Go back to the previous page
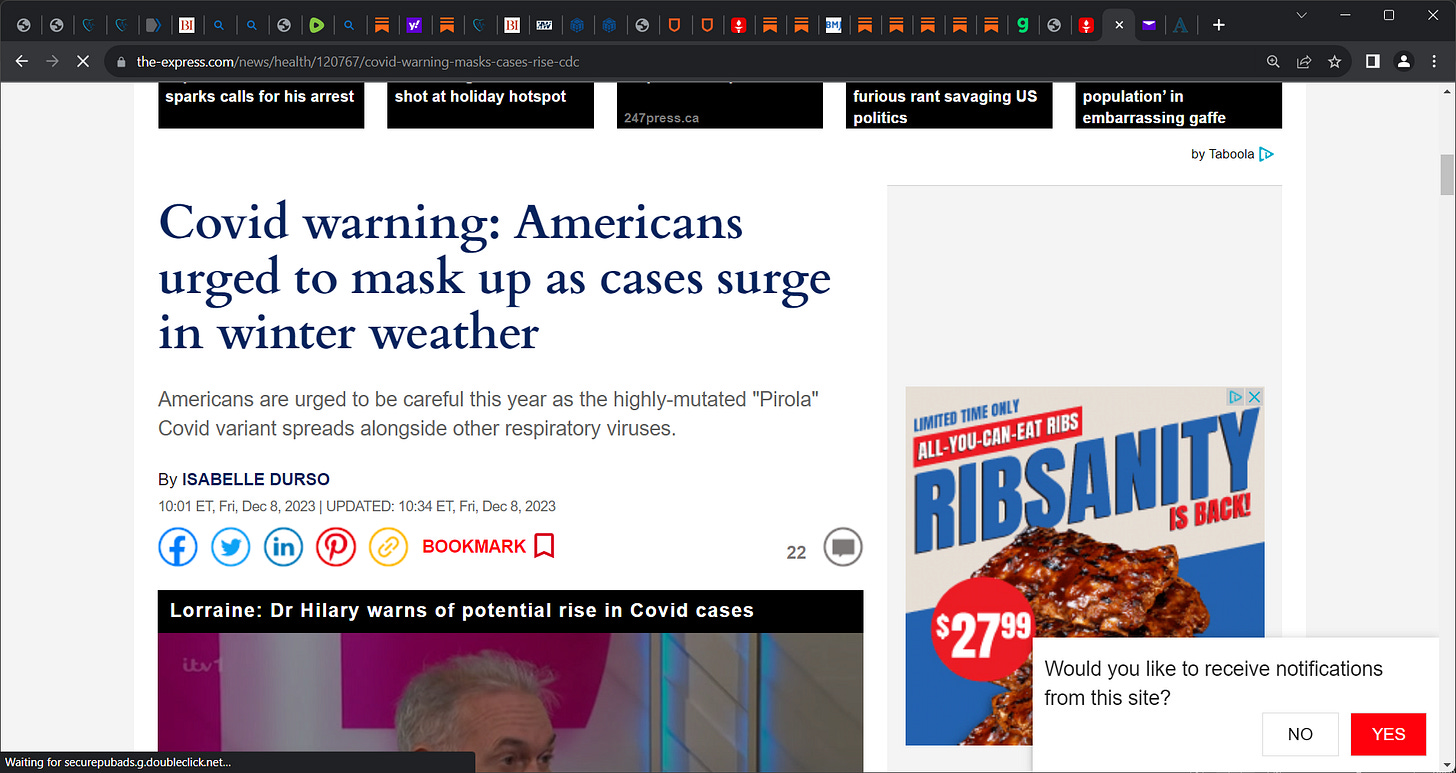The height and width of the screenshot is (773, 1456). point(22,62)
